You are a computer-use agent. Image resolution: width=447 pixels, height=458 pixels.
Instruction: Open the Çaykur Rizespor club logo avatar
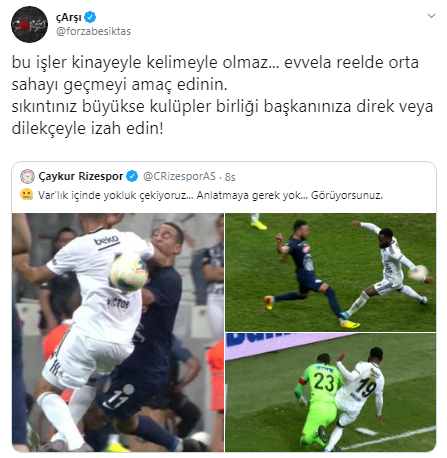click(x=27, y=176)
